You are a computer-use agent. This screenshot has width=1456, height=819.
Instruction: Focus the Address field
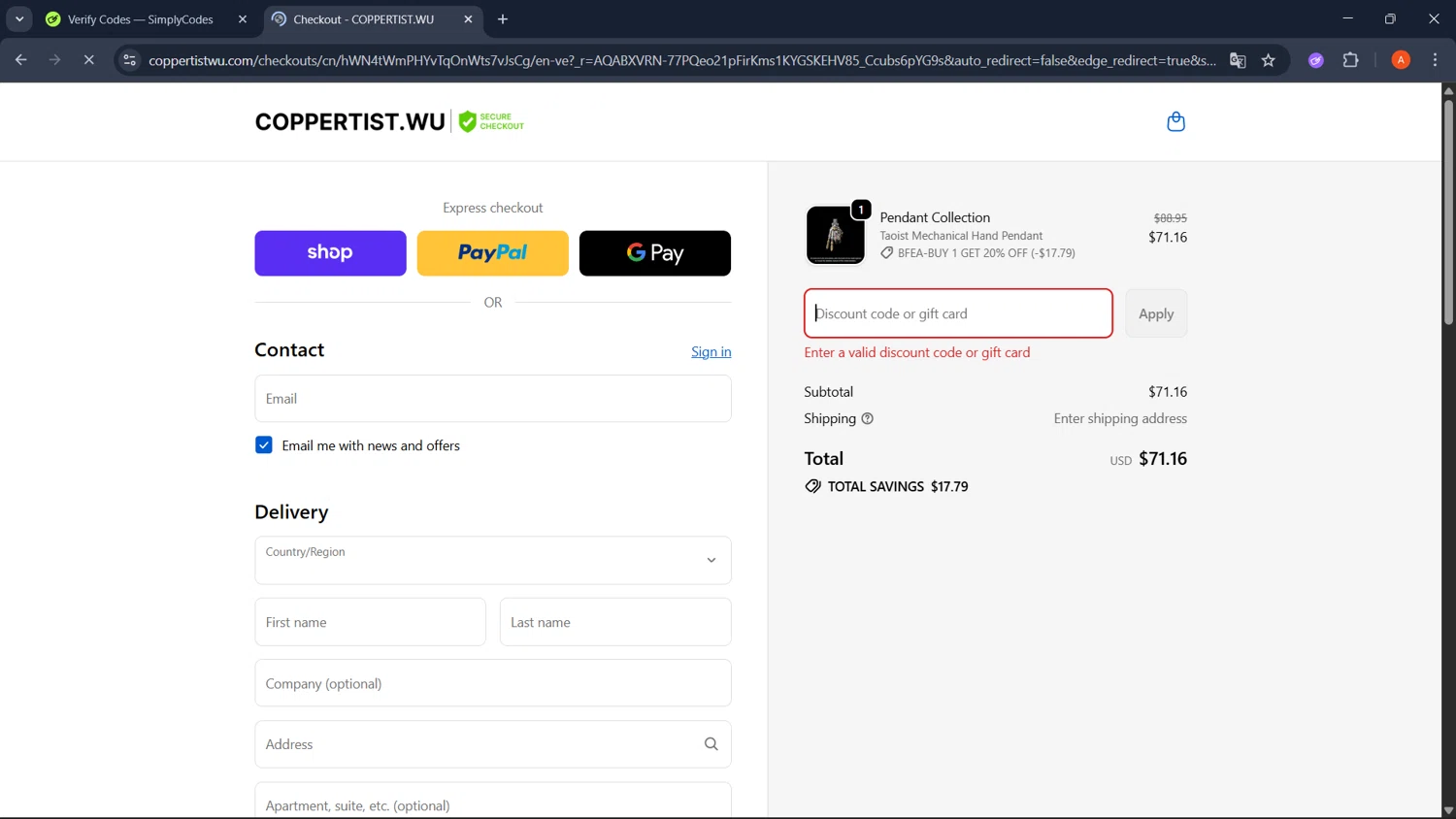pyautogui.click(x=493, y=744)
